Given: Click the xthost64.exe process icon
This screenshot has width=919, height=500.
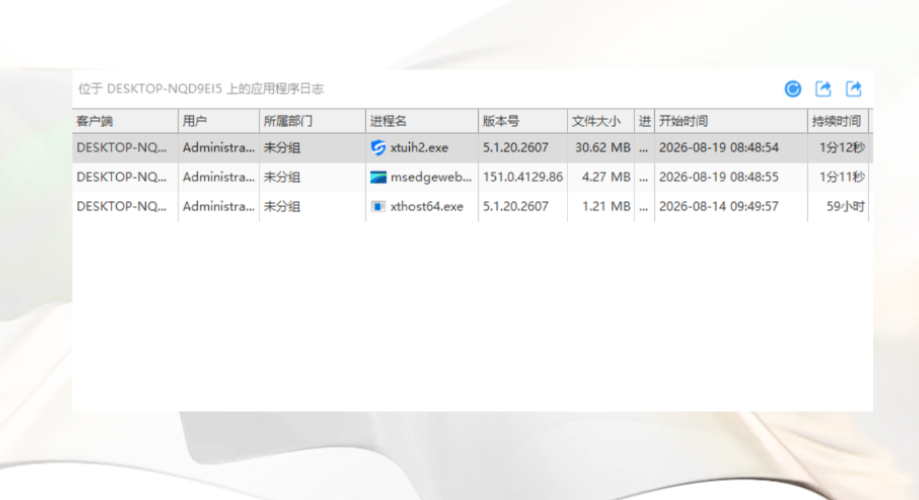Looking at the screenshot, I should click(x=378, y=206).
